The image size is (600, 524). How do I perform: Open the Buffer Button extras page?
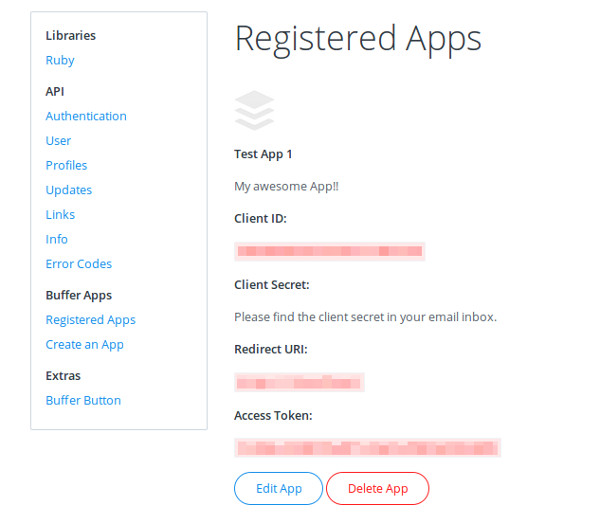tap(83, 400)
